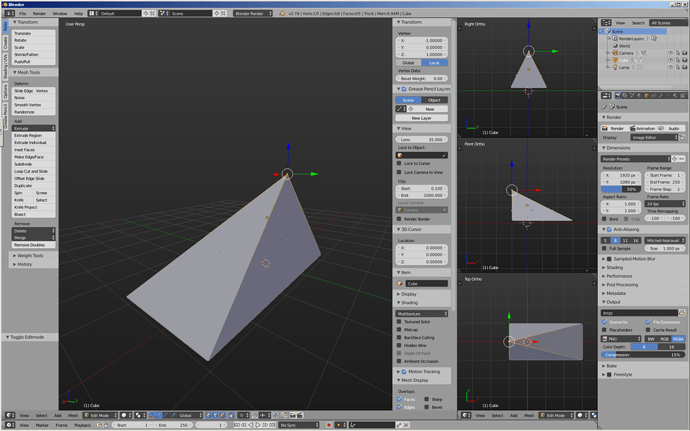The width and height of the screenshot is (690, 431).
Task: Enable Backface Culling checkbox
Action: 399,338
